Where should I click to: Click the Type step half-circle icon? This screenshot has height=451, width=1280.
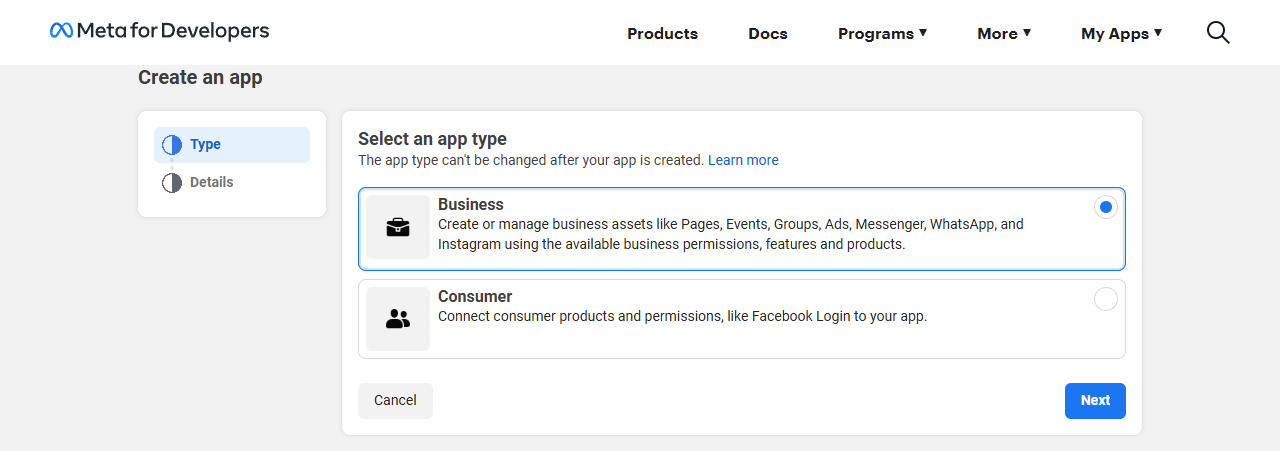click(x=172, y=145)
